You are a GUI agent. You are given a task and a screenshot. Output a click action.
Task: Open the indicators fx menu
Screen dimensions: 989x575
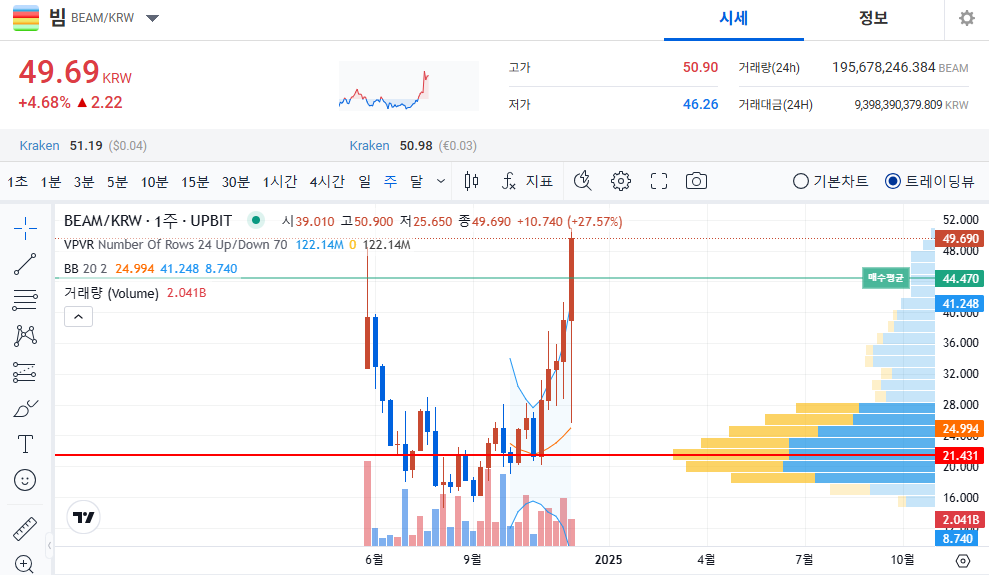[508, 182]
